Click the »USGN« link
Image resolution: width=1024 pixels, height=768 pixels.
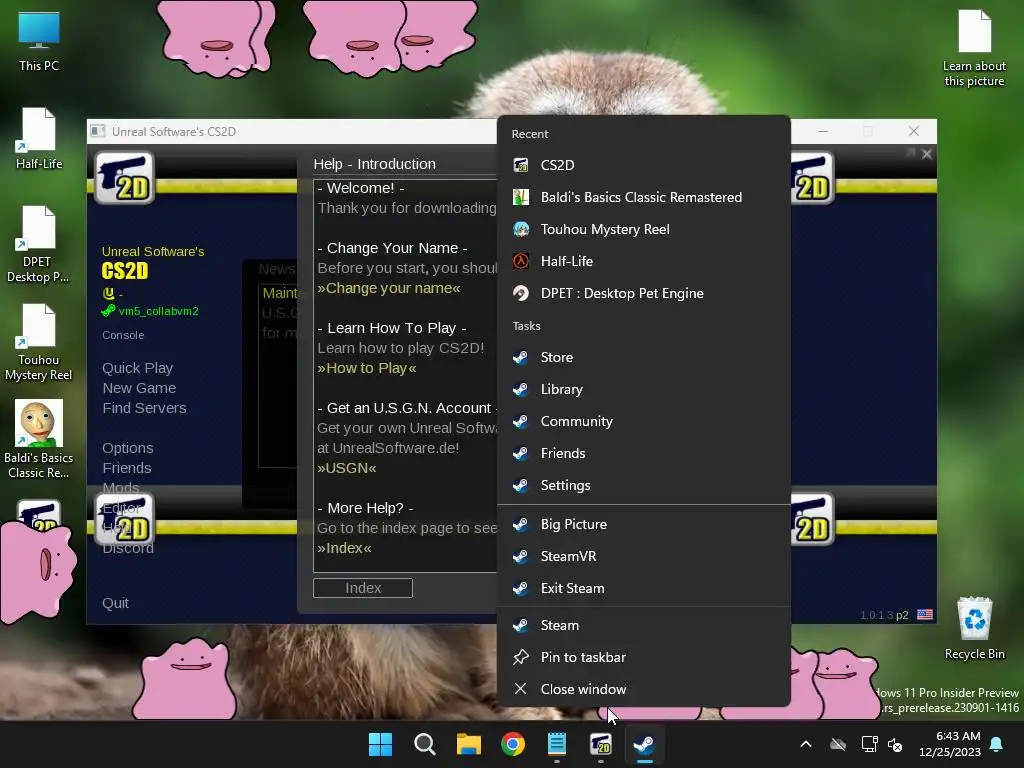tap(347, 468)
